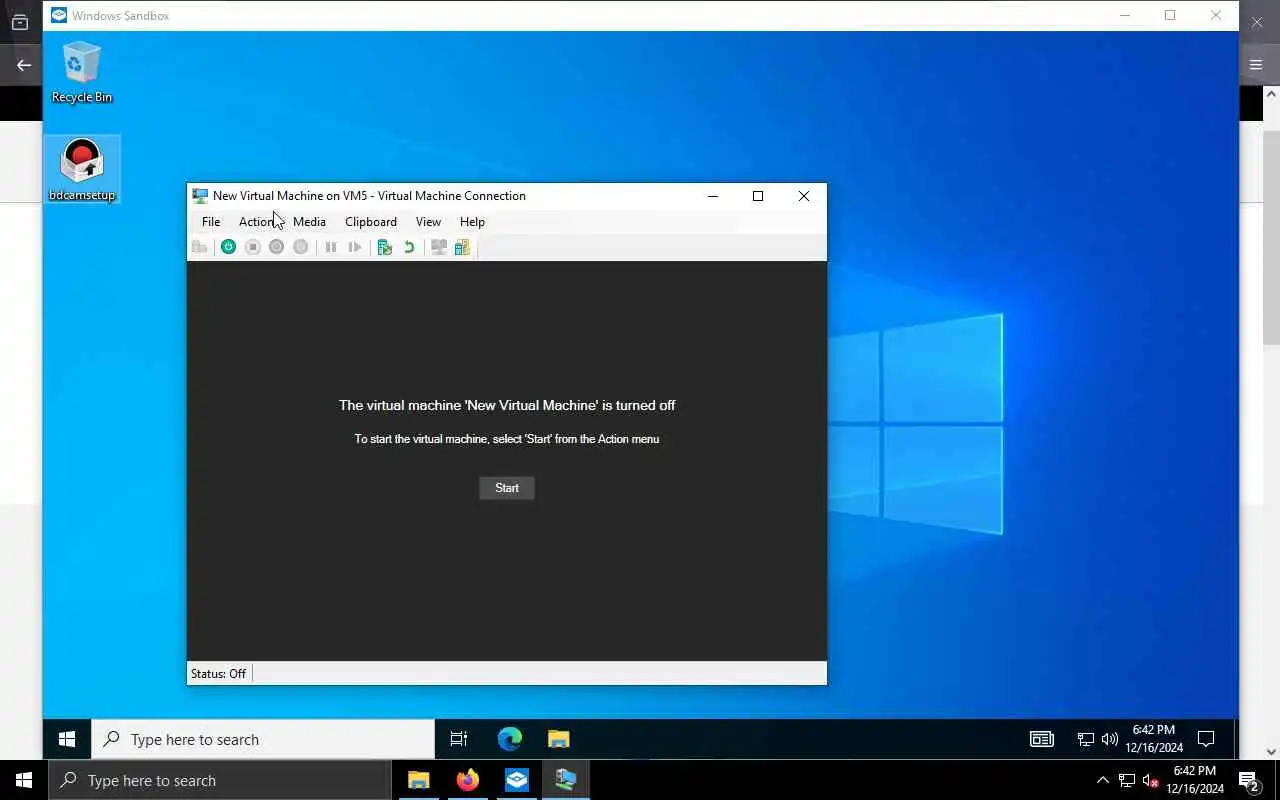Click the background window scrollbar down arrow
This screenshot has height=800, width=1280.
point(1272,752)
